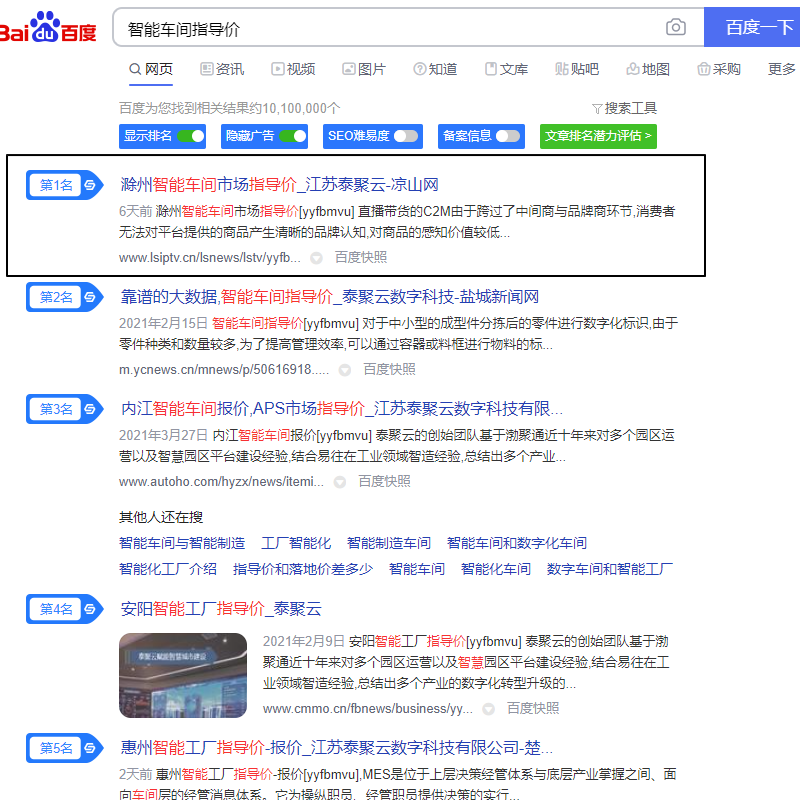Switch to the 地图 tab

tap(647, 69)
